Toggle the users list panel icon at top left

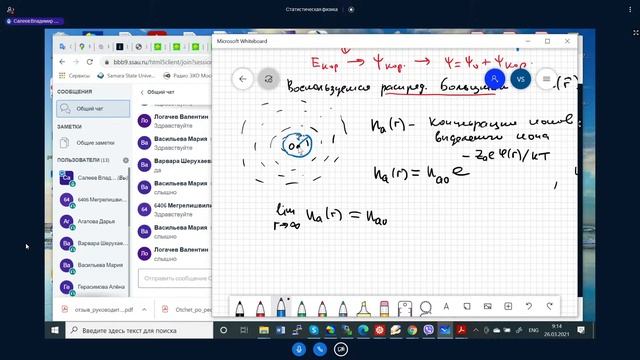[11, 9]
